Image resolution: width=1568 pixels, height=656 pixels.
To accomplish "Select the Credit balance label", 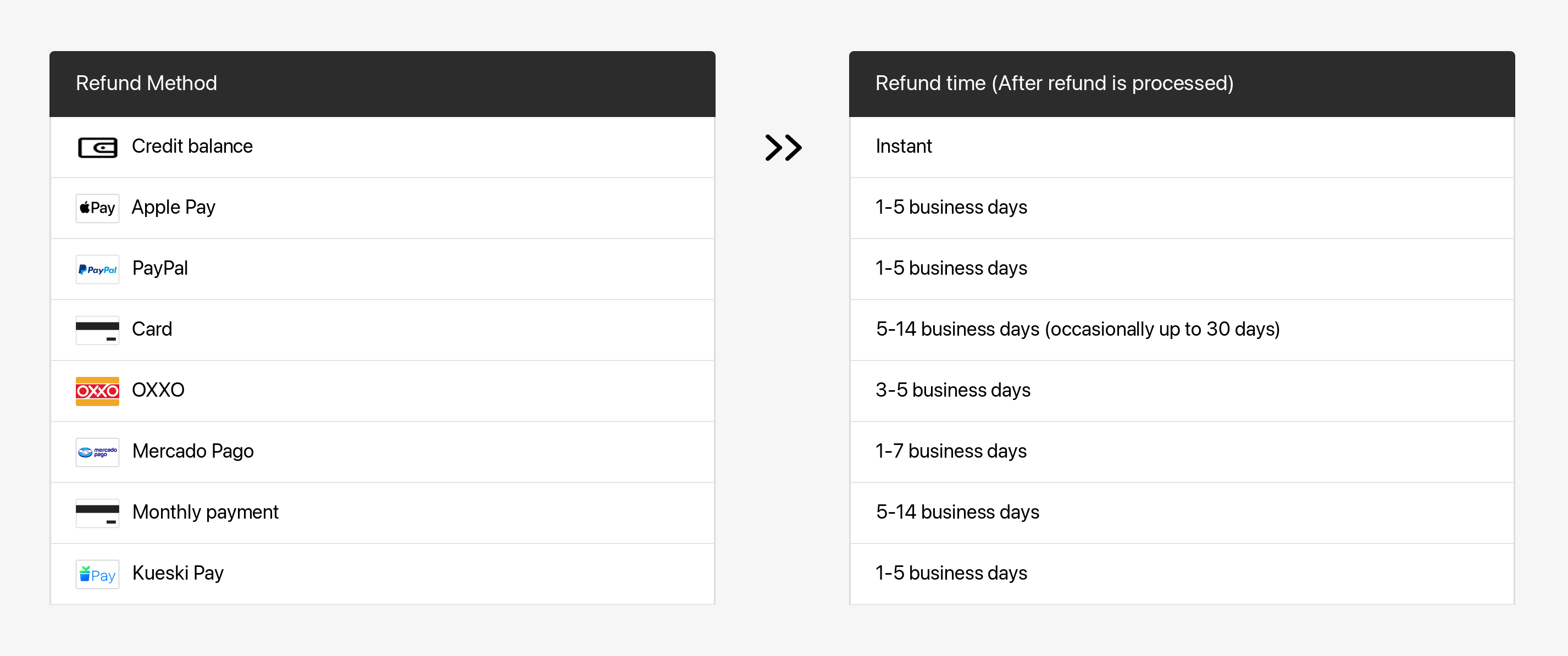I will (192, 147).
